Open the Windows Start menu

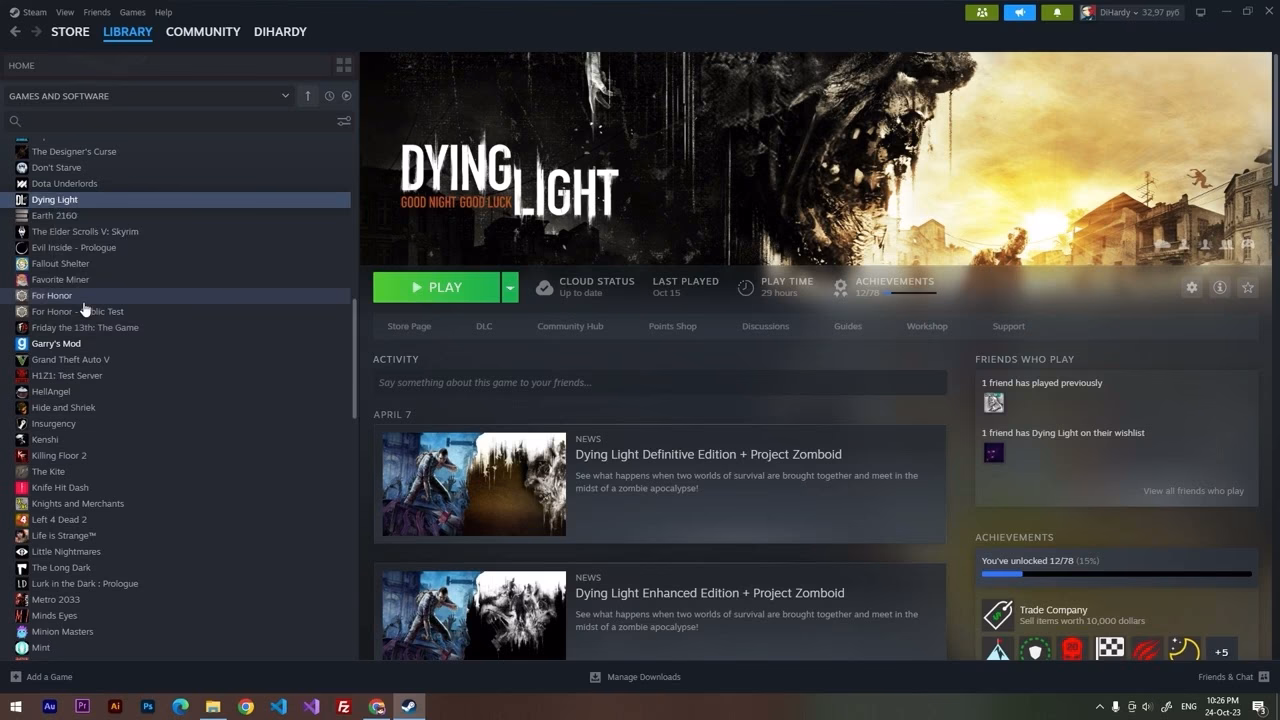[x=16, y=706]
